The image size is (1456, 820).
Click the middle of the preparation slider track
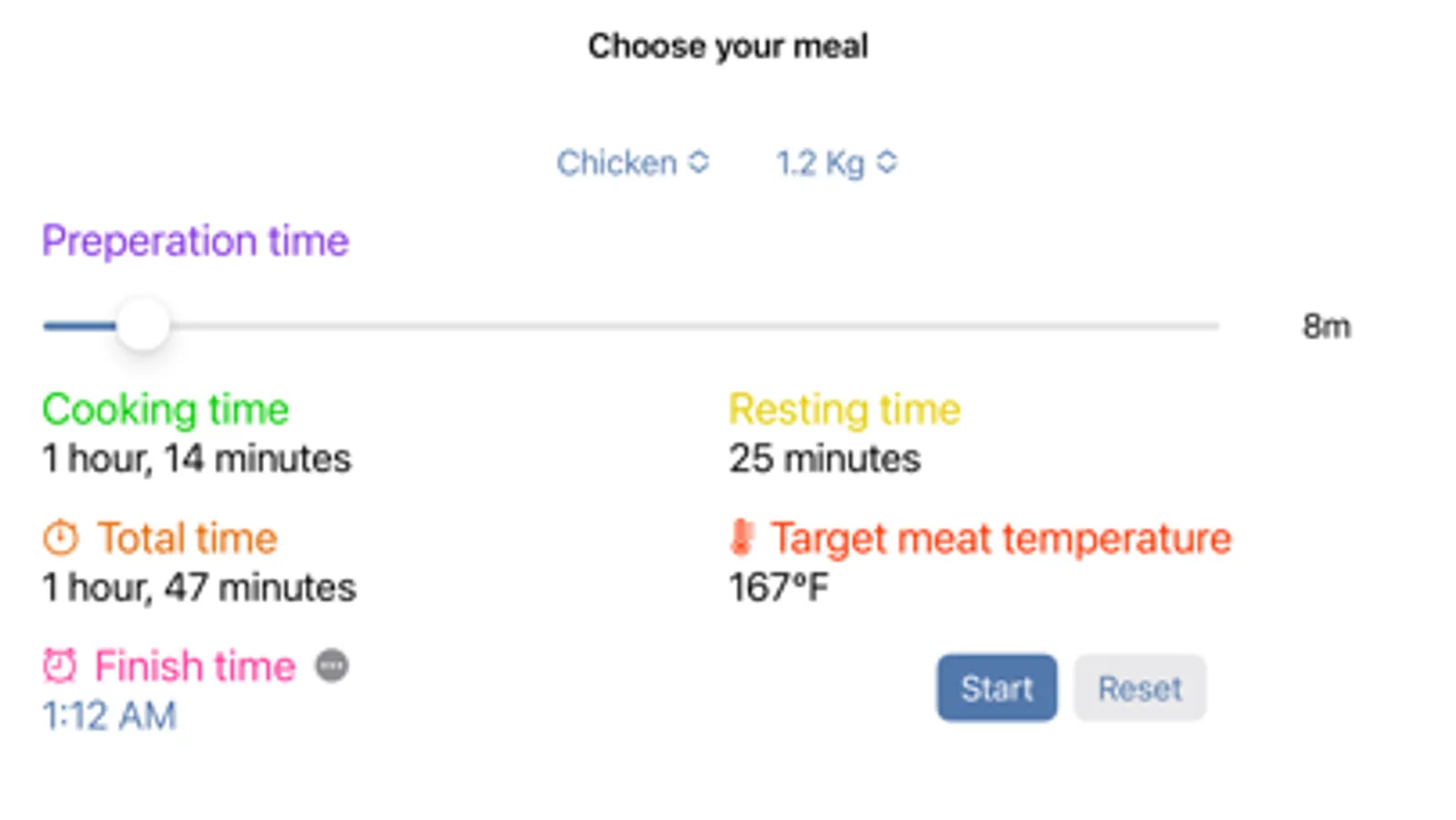pos(630,325)
